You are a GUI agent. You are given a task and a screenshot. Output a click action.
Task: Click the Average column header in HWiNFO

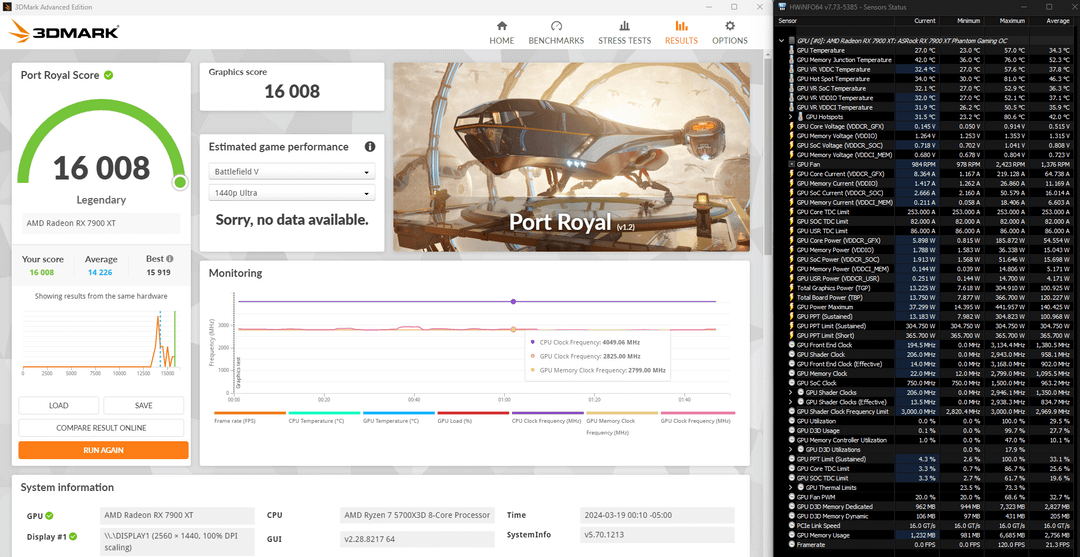(1059, 21)
